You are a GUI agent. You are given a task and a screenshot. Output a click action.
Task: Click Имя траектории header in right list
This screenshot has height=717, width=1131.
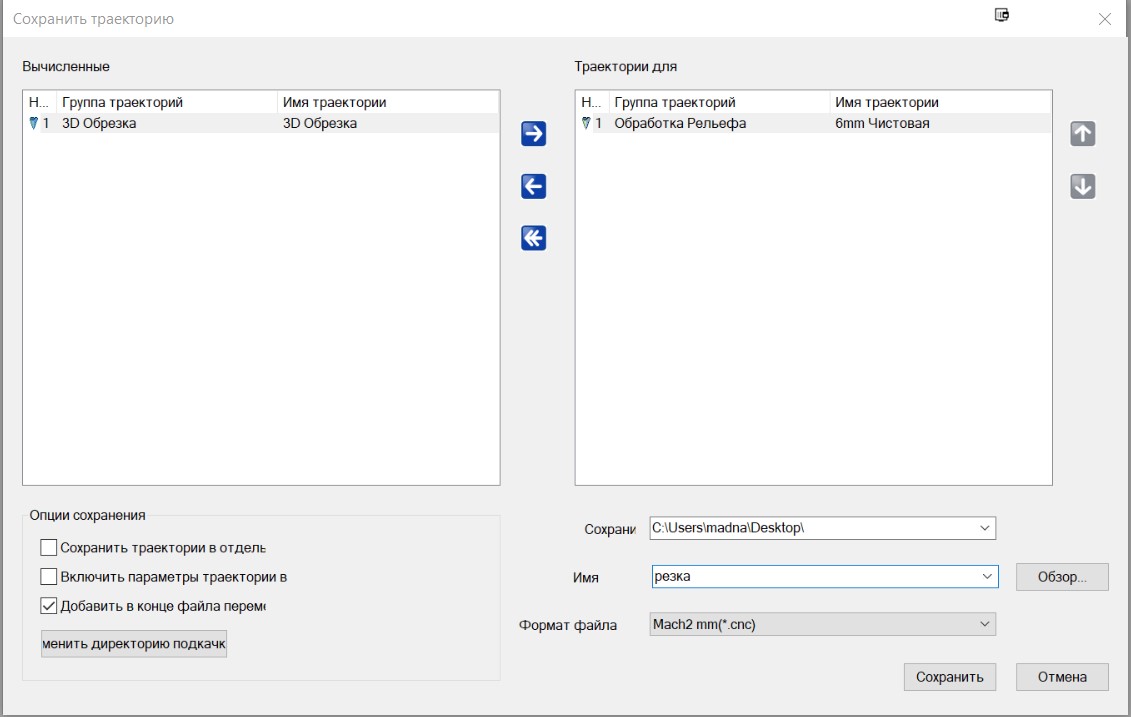[x=938, y=102]
